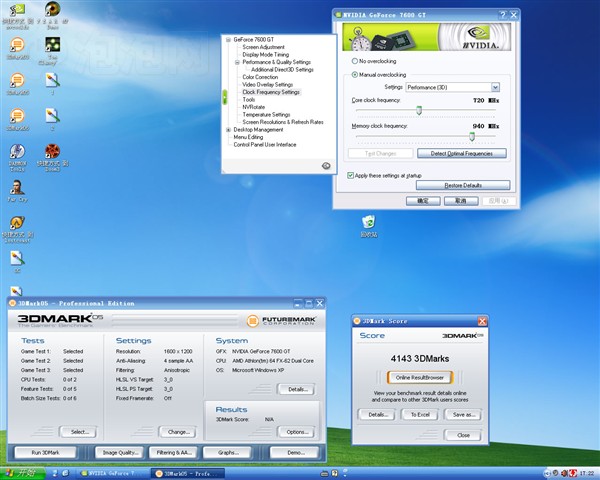Click Run 3DMark button
The image size is (600, 480).
45,452
